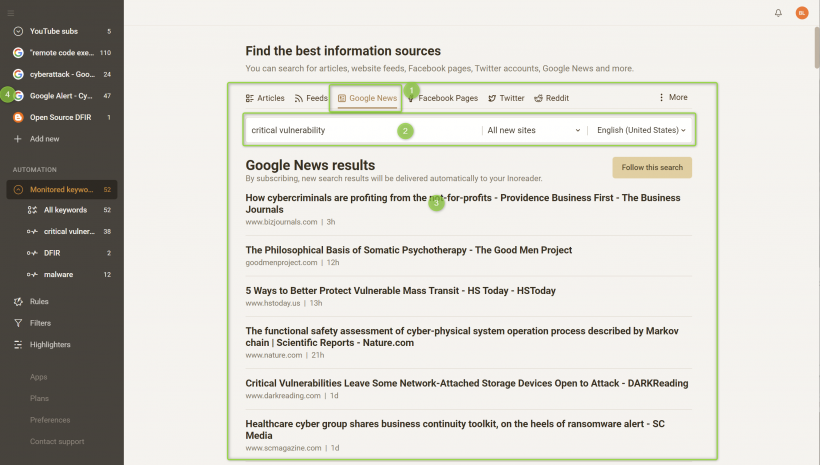Select the "remote code exe..." feed
Screen dimensions: 820x465
[62, 53]
